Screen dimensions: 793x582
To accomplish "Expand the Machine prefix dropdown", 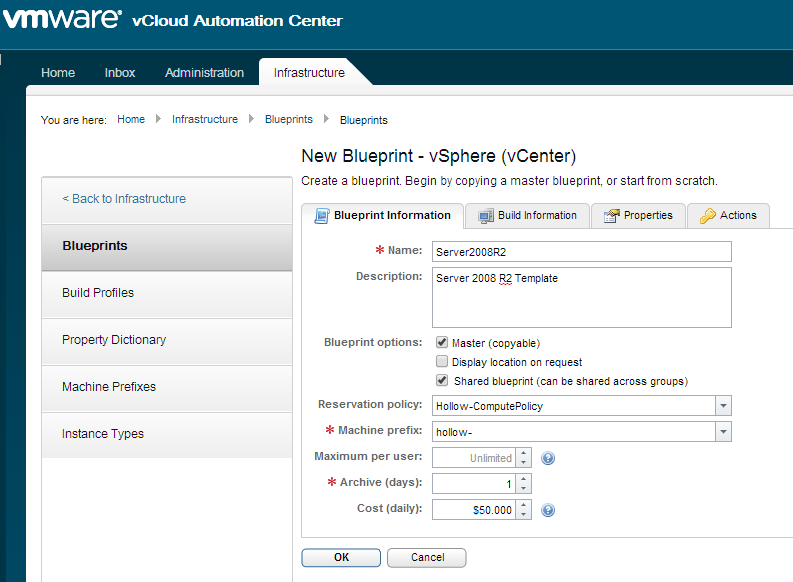I will coord(723,432).
